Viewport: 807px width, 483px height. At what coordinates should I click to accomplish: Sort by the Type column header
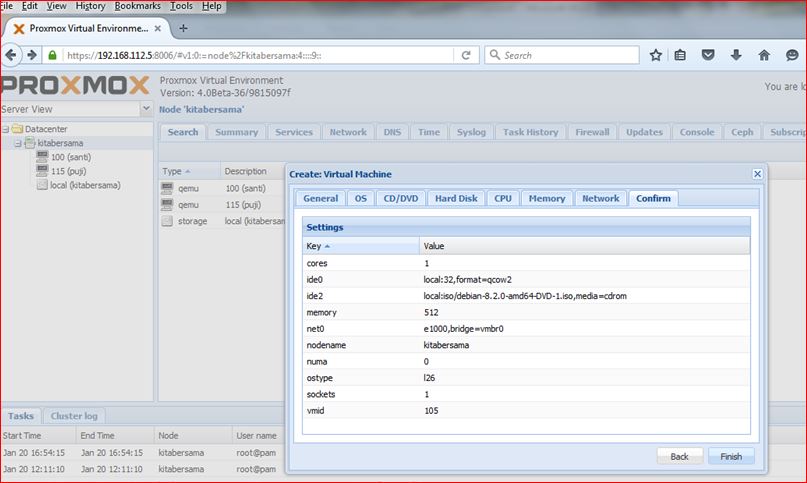coord(189,171)
